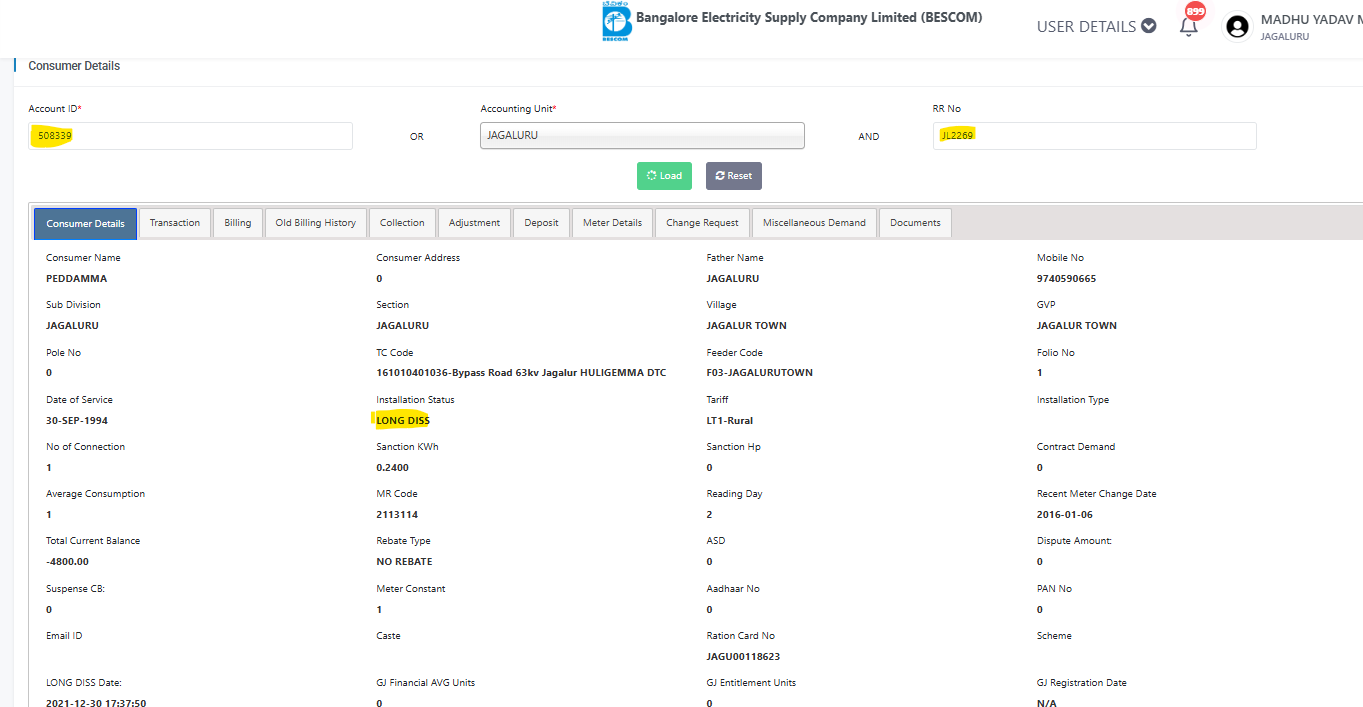
Task: Open the Meter Details tab
Action: point(613,223)
